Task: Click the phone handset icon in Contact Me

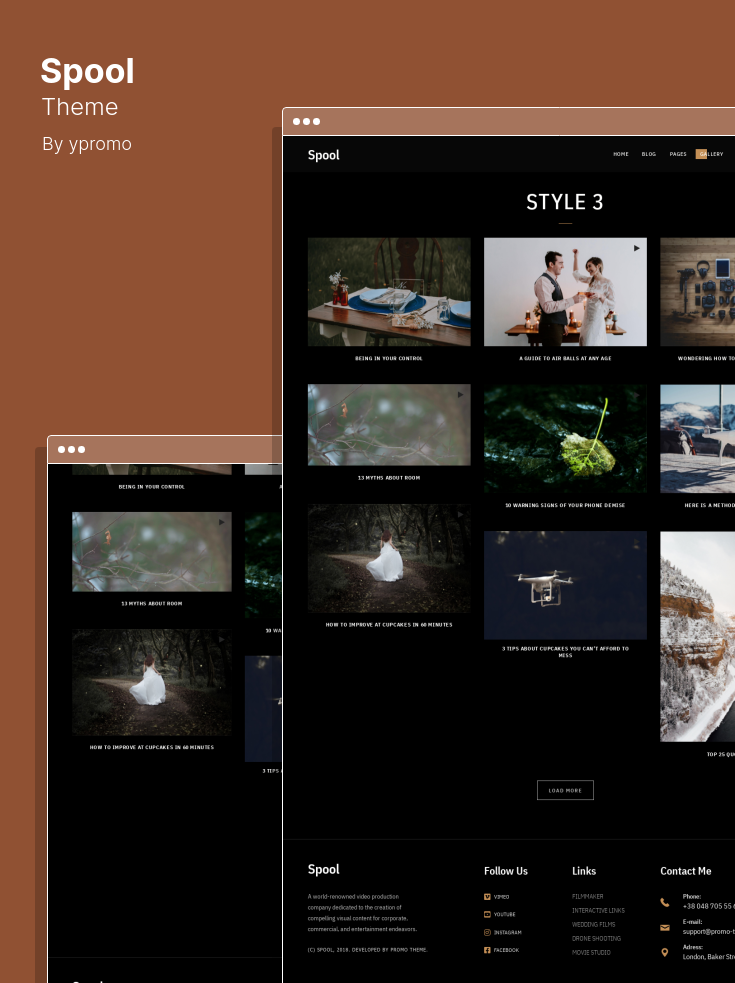Action: tap(665, 902)
